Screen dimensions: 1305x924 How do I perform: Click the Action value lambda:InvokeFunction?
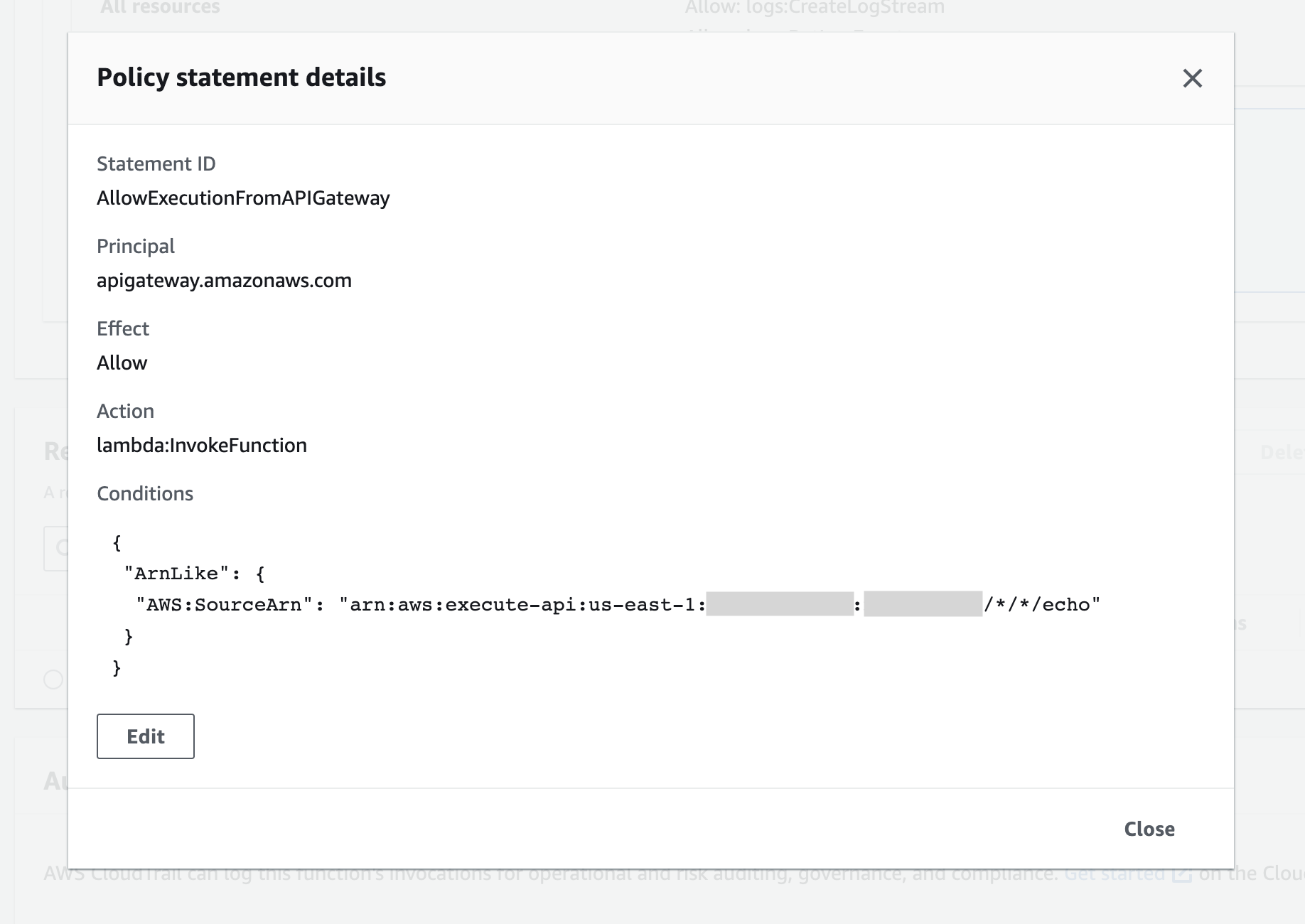(202, 445)
